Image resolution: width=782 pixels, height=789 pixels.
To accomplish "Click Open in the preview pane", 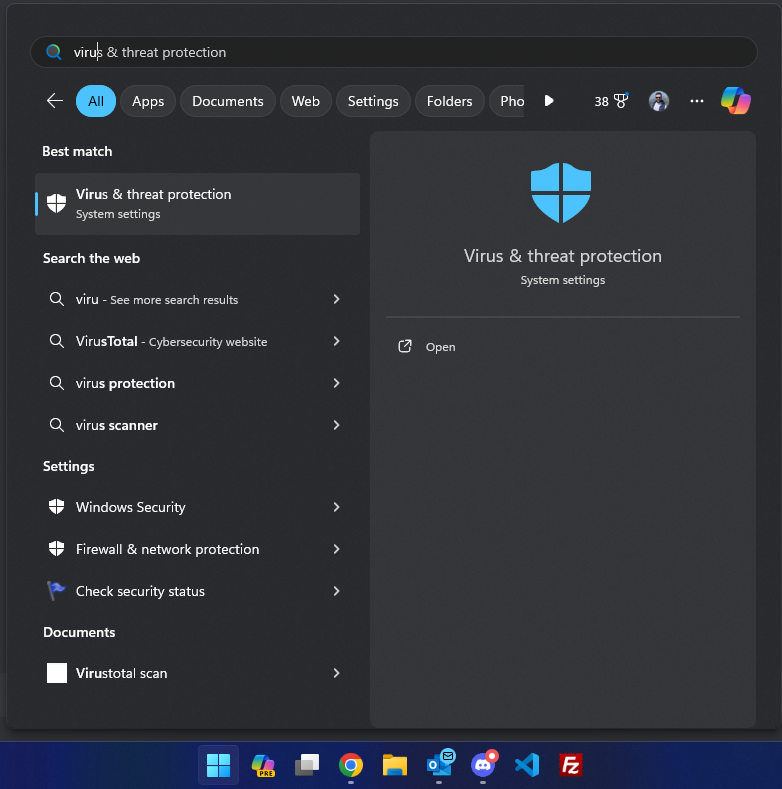I will [440, 347].
